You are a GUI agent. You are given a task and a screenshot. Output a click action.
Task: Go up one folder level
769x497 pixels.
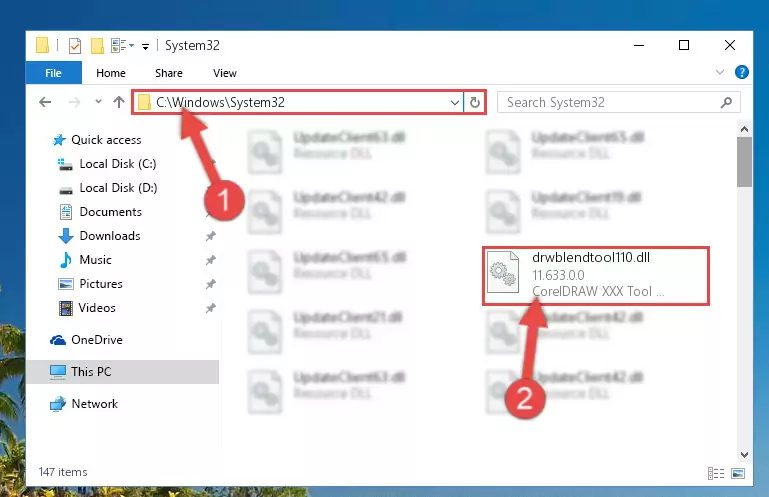(x=119, y=102)
